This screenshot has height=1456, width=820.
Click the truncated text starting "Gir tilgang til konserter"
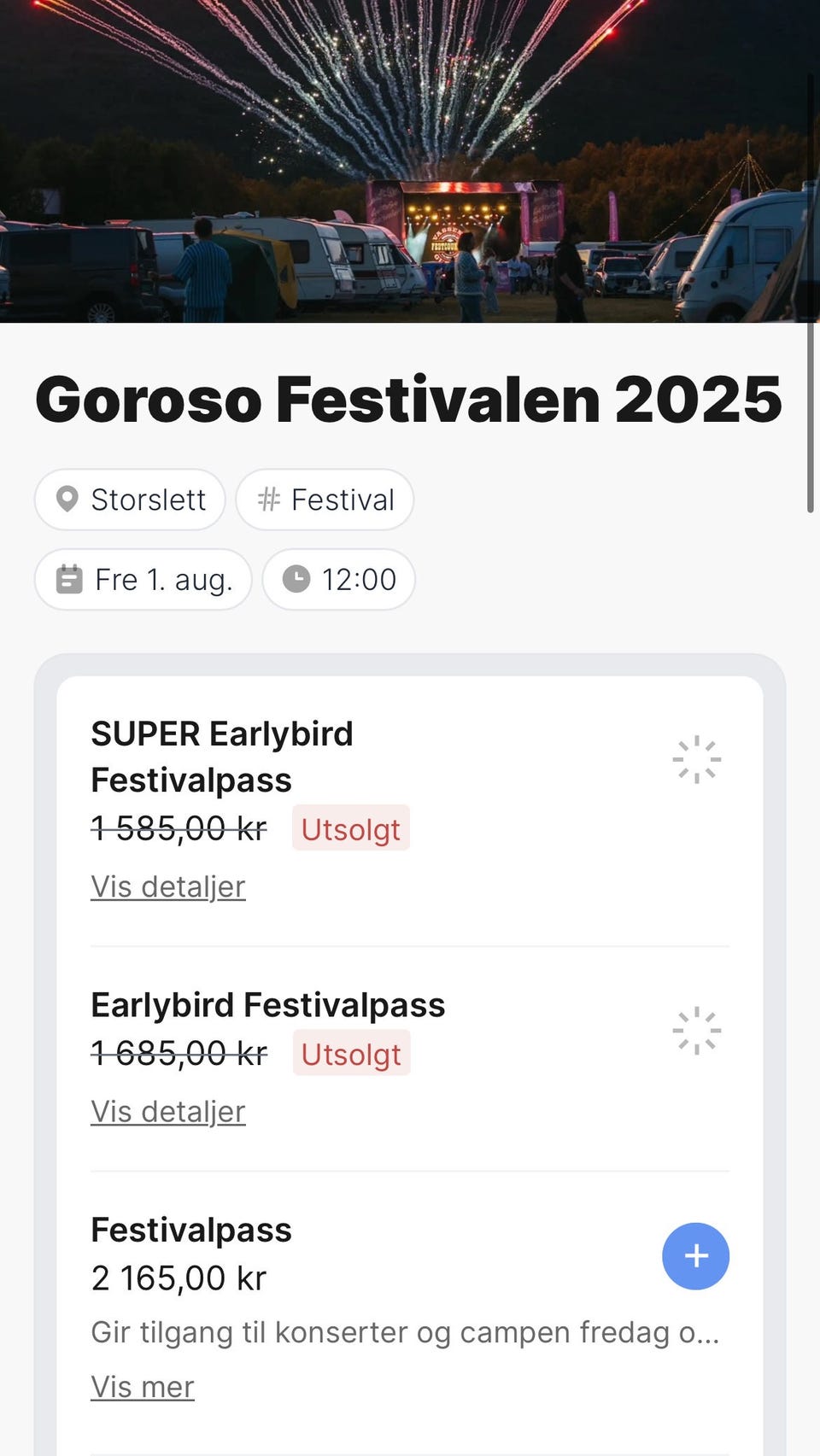(405, 1332)
